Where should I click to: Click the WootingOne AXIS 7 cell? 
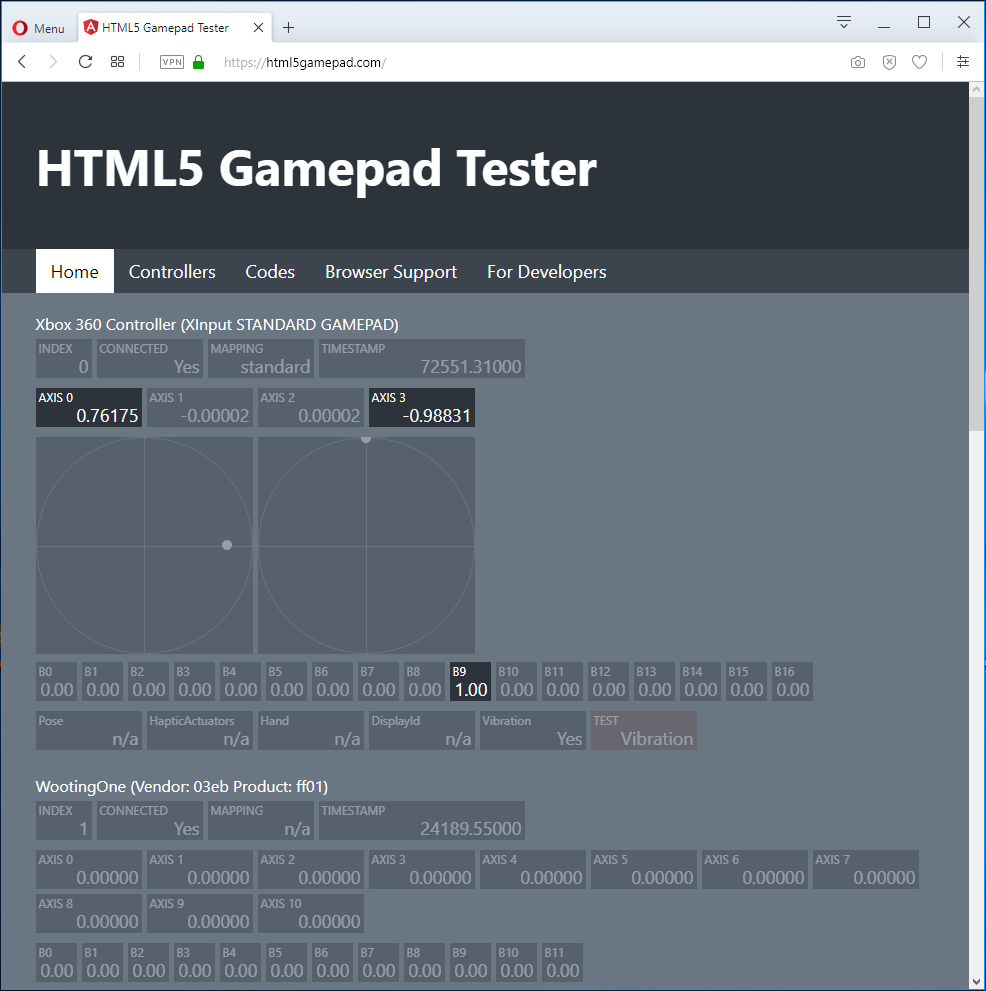click(865, 870)
